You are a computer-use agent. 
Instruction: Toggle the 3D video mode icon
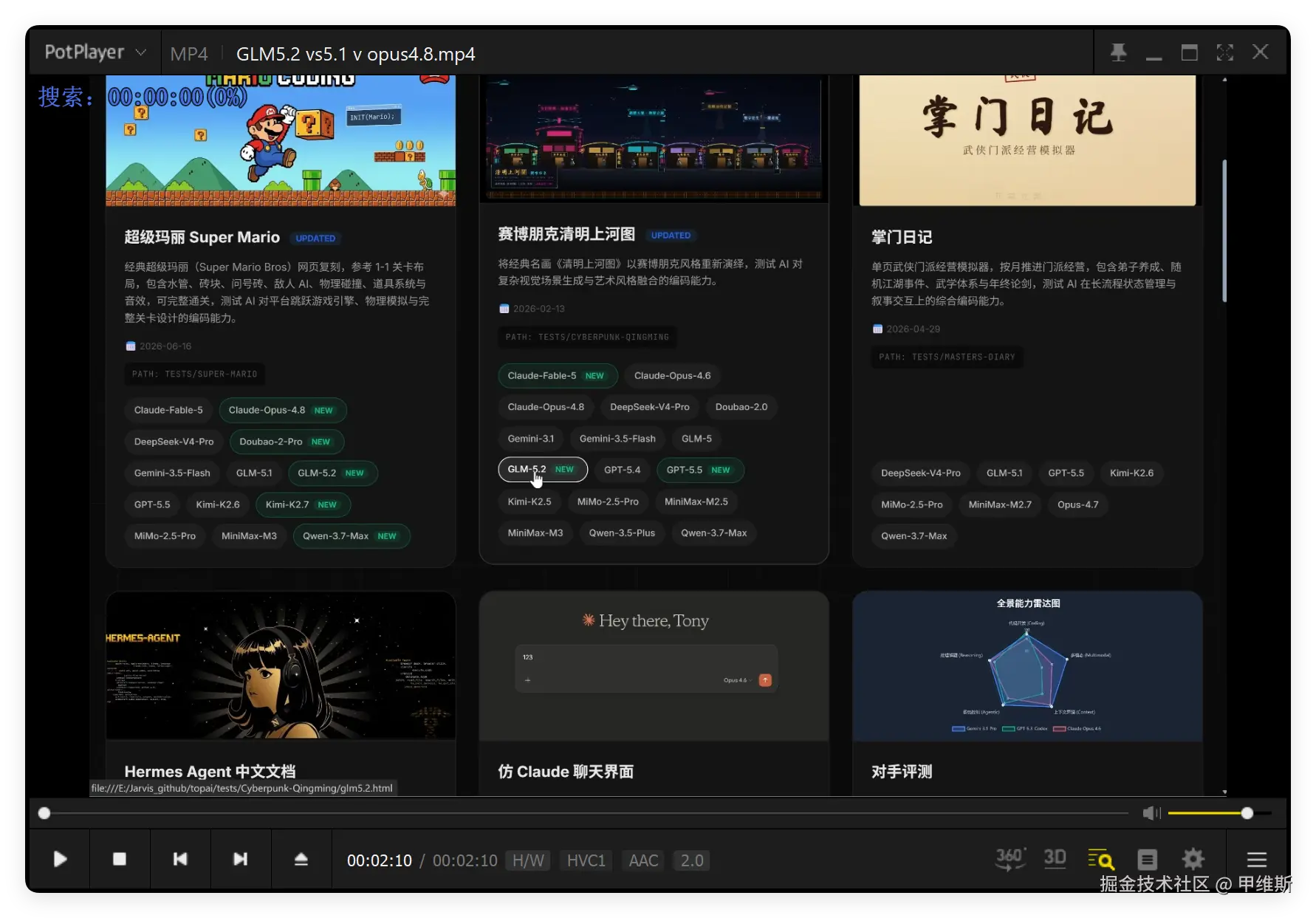[x=1055, y=858]
